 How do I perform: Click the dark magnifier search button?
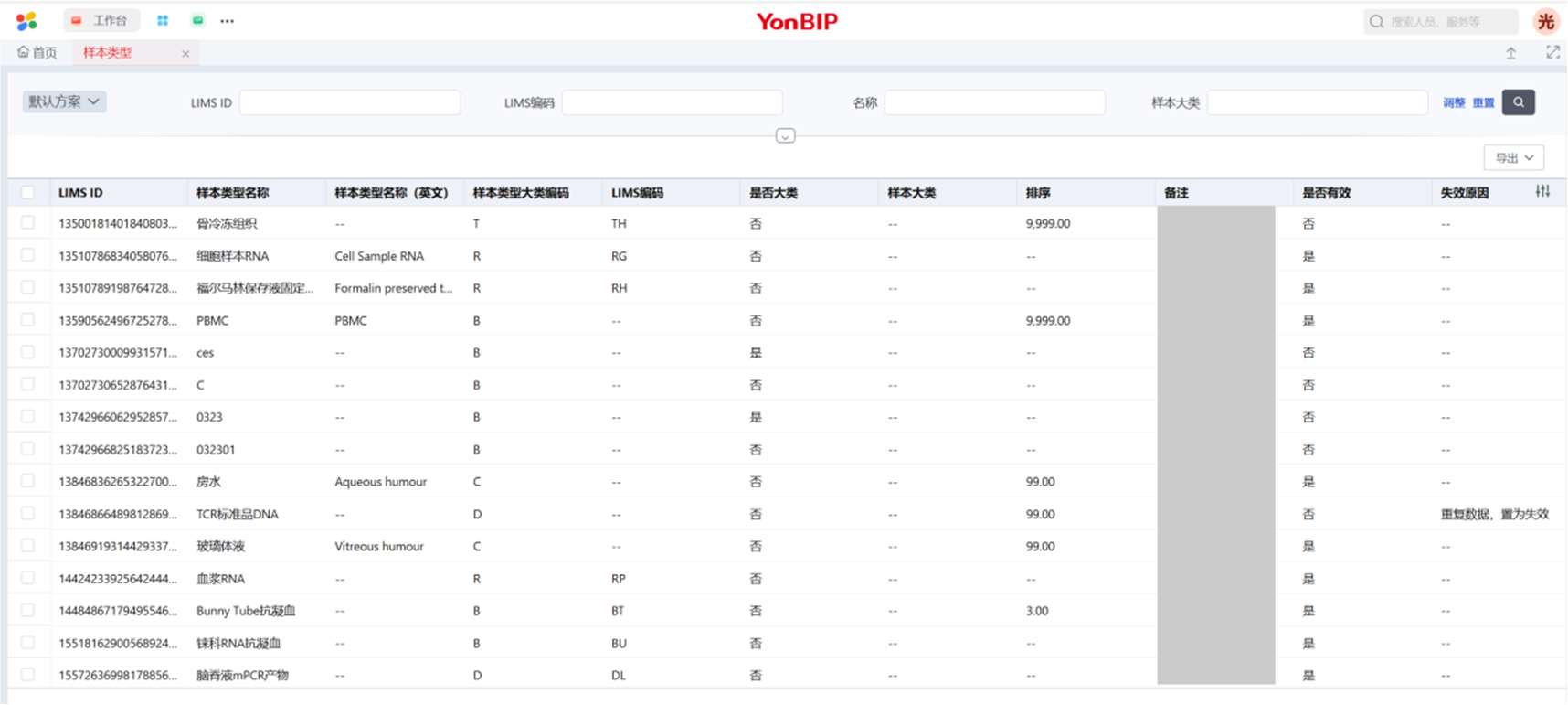click(1518, 102)
